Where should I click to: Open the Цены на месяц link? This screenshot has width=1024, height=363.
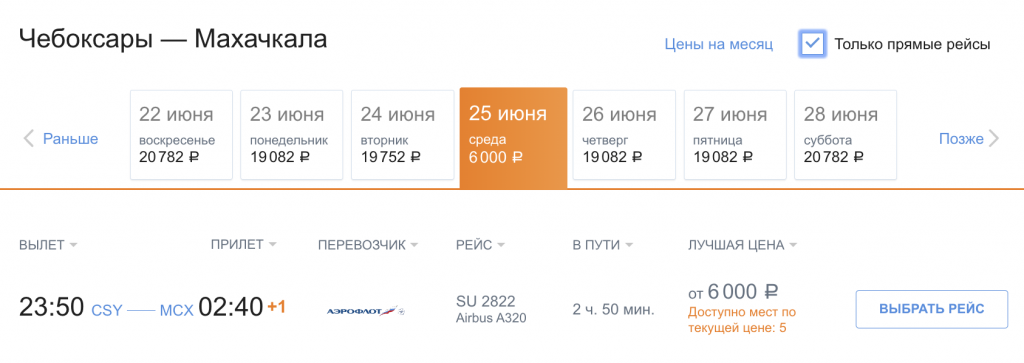(719, 44)
